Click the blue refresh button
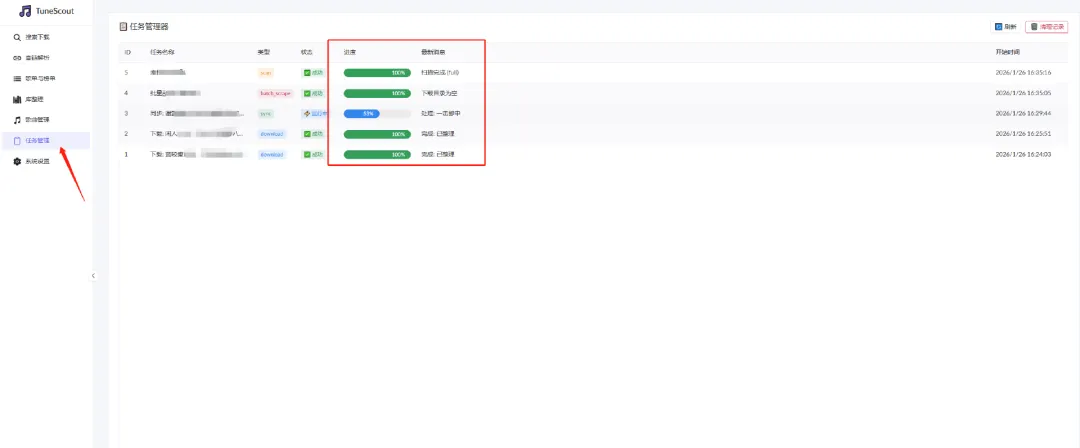The width and height of the screenshot is (1080, 448). (x=1006, y=27)
